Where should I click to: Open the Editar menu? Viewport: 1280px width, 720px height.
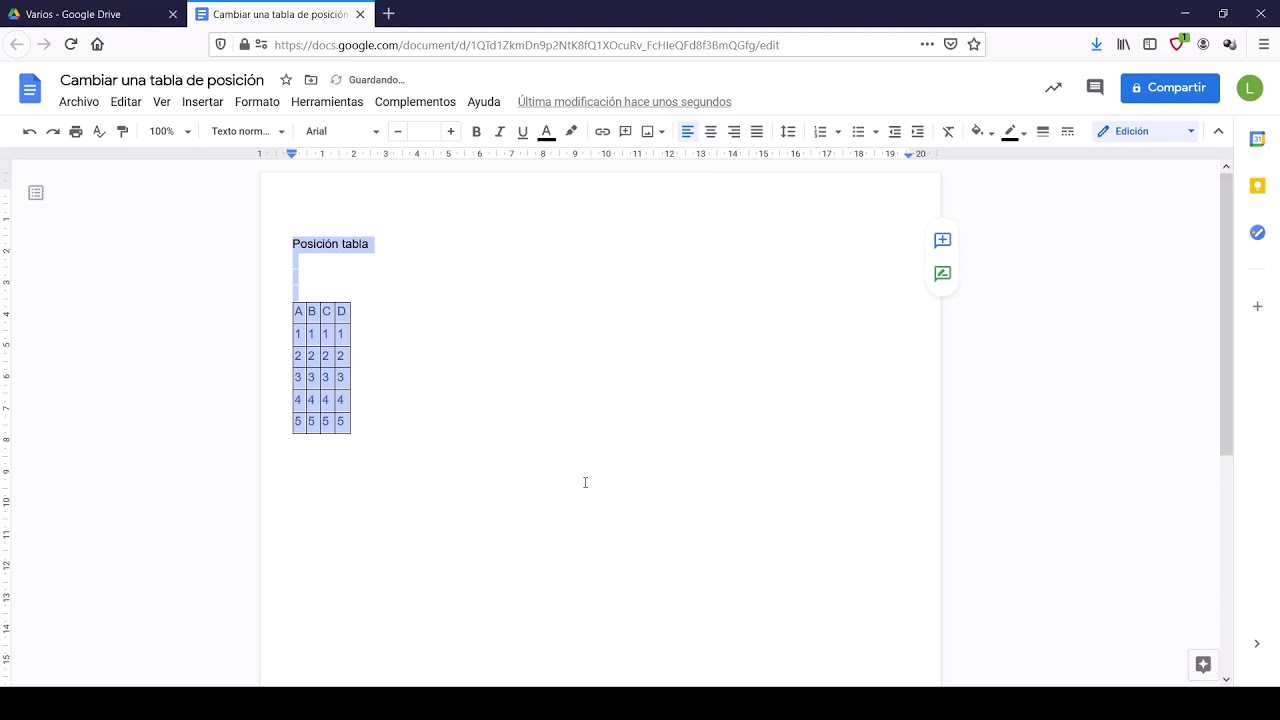pyautogui.click(x=126, y=102)
